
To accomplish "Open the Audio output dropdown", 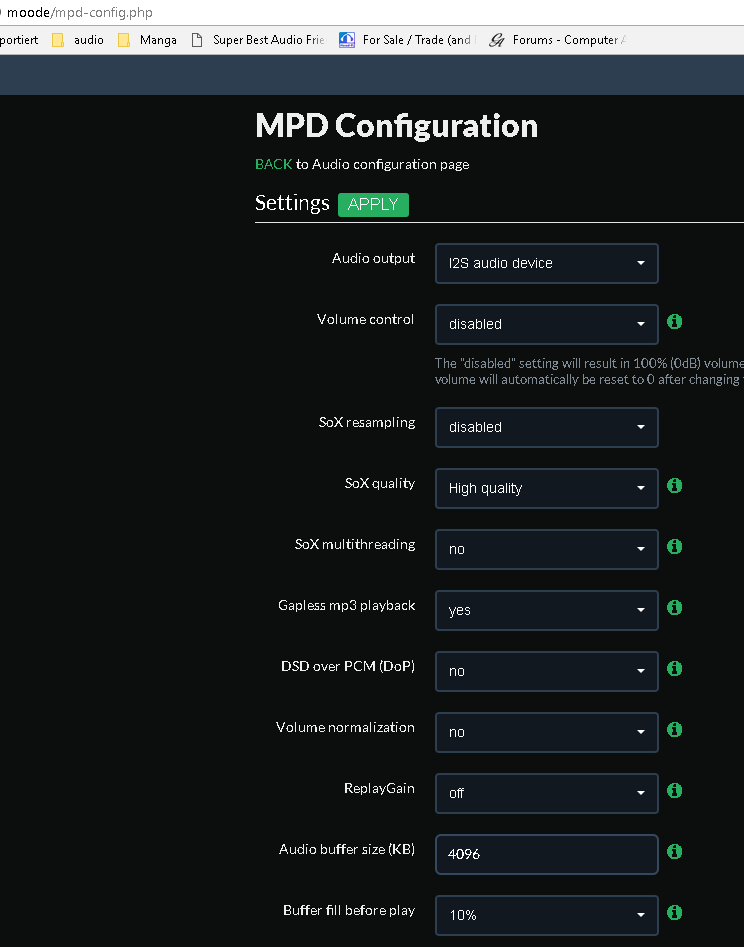I will click(x=546, y=263).
